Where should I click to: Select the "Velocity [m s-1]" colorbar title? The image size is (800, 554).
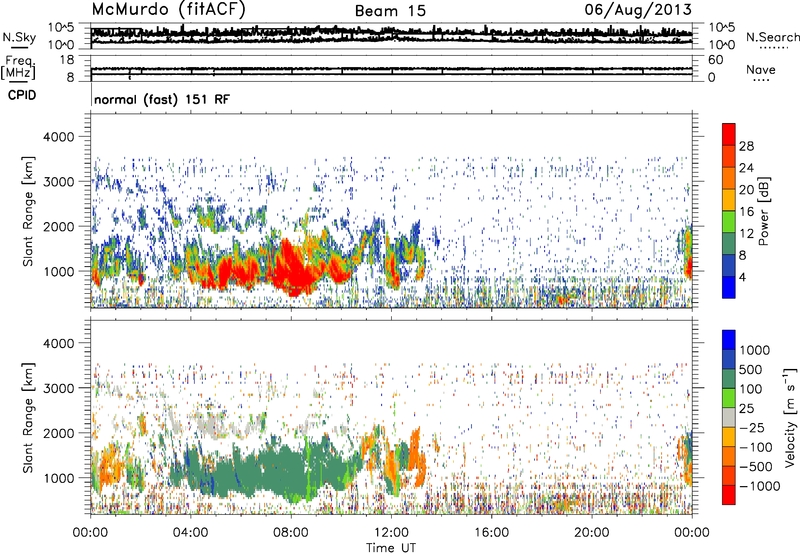click(x=790, y=417)
